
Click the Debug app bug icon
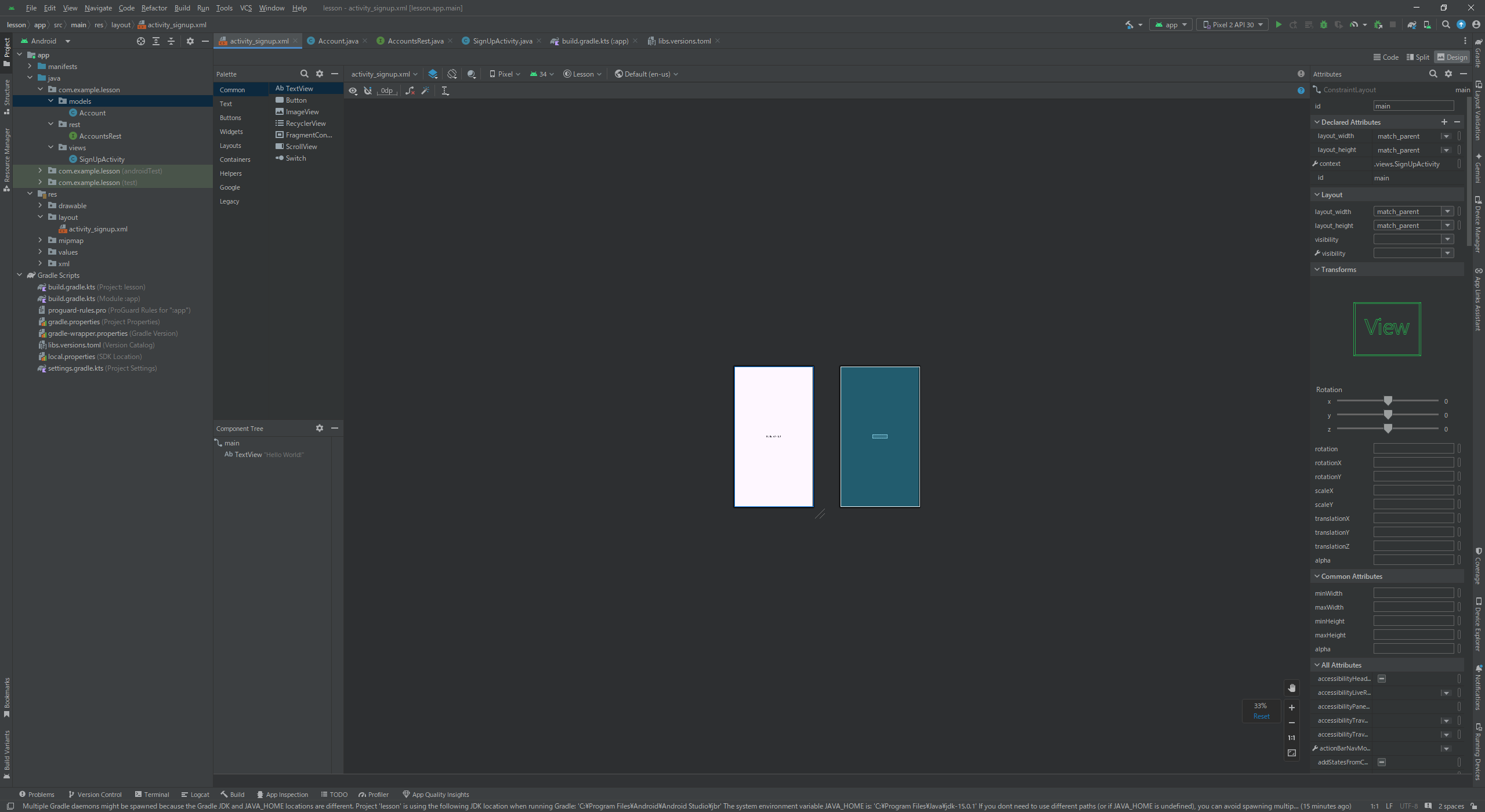pos(1324,25)
